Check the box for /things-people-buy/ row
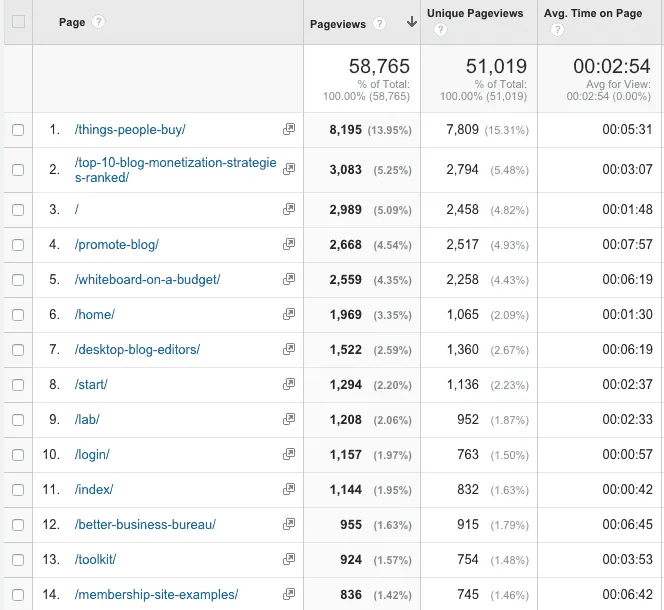The height and width of the screenshot is (610, 664). [18, 130]
